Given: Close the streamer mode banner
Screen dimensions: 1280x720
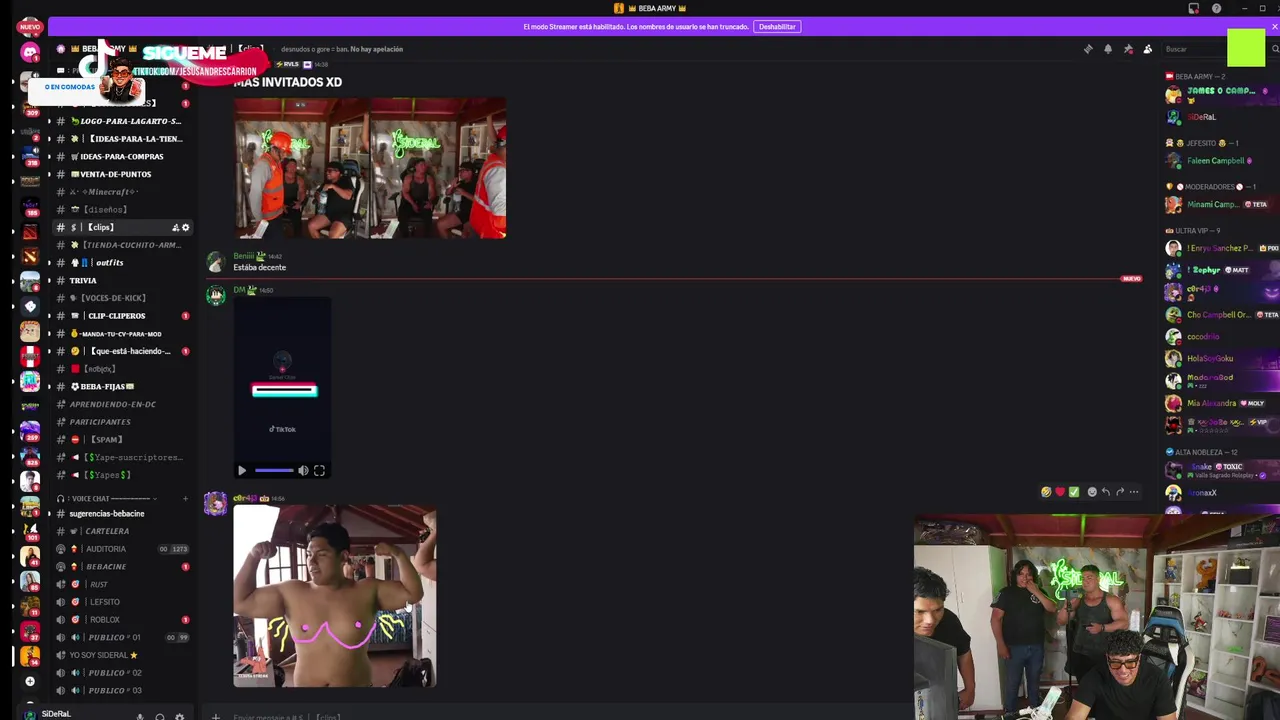Looking at the screenshot, I should (1274, 27).
